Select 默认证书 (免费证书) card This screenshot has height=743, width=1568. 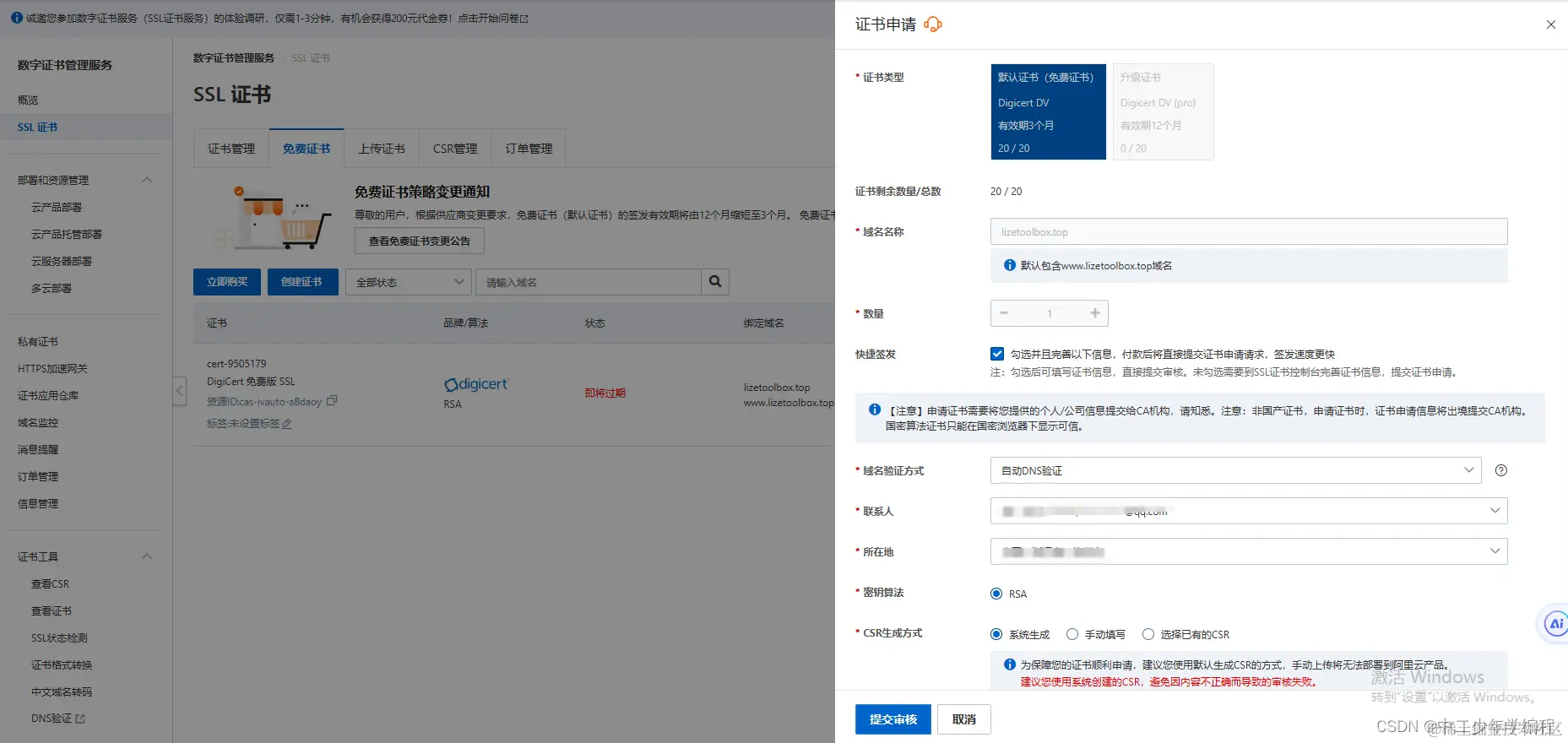[1048, 111]
